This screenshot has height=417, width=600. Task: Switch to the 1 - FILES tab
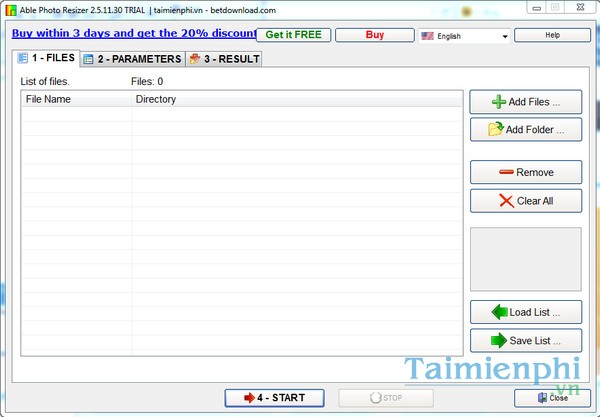[45, 59]
